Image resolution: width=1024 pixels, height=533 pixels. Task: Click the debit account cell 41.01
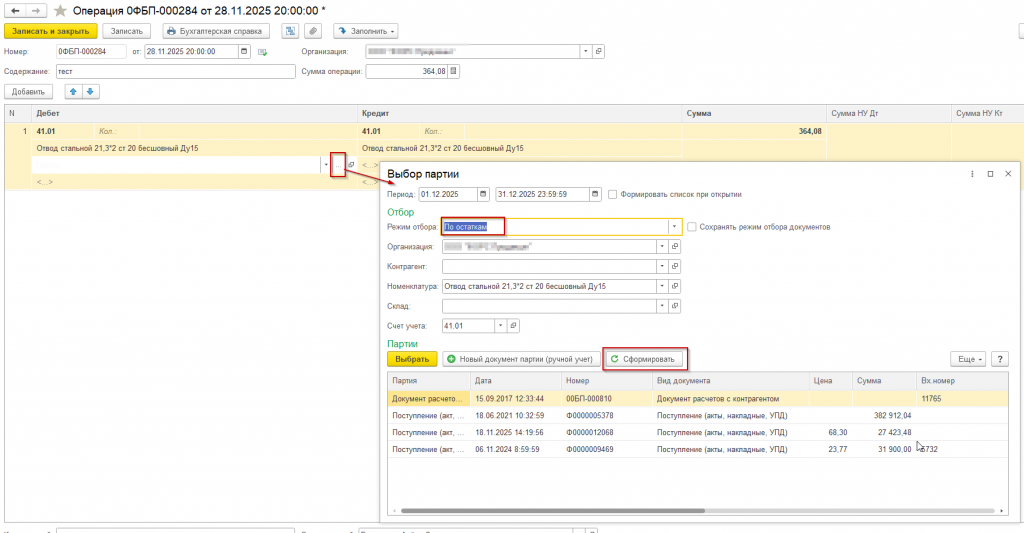click(63, 131)
